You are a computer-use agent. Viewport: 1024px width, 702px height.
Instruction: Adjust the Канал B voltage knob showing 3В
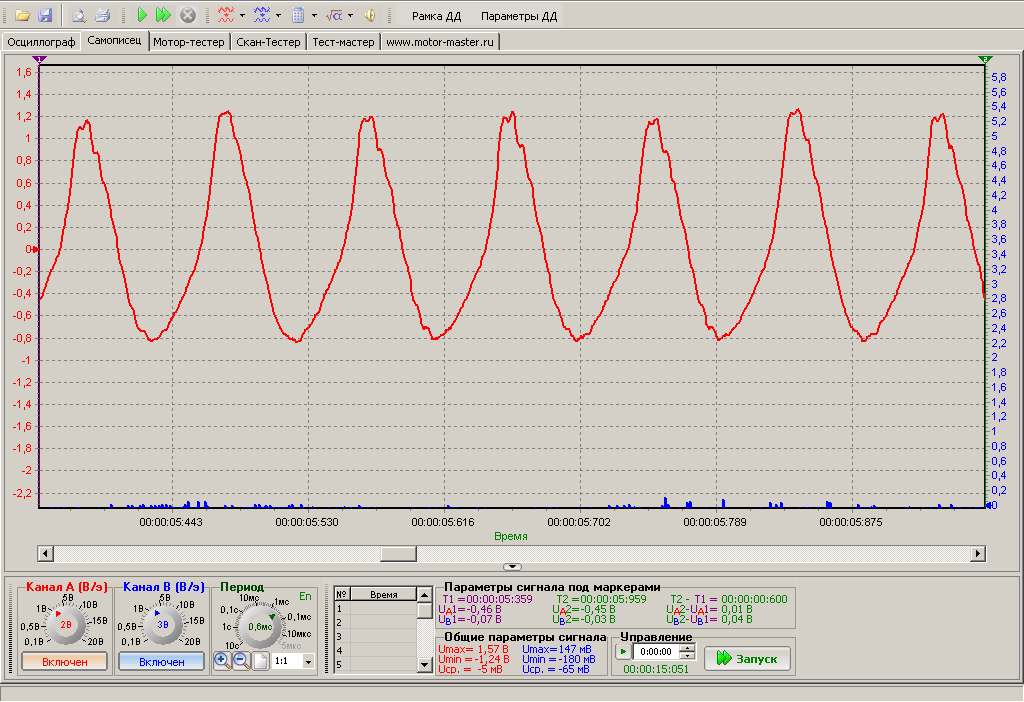pos(163,625)
